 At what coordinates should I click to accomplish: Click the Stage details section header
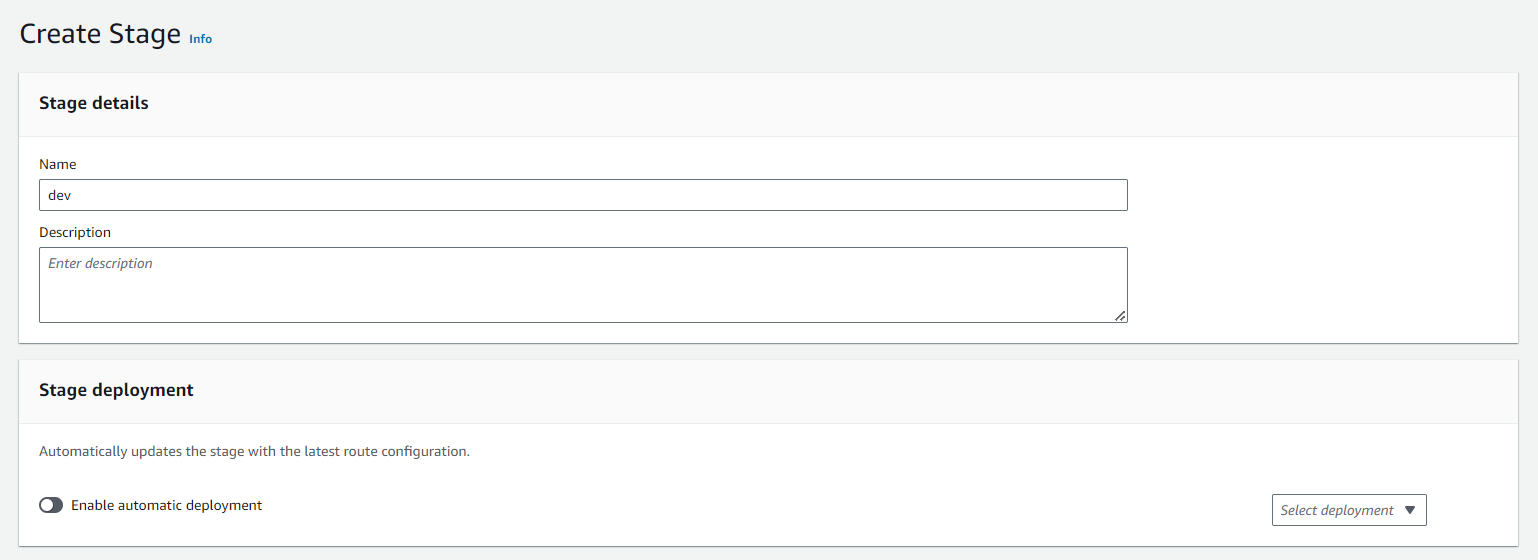point(94,103)
